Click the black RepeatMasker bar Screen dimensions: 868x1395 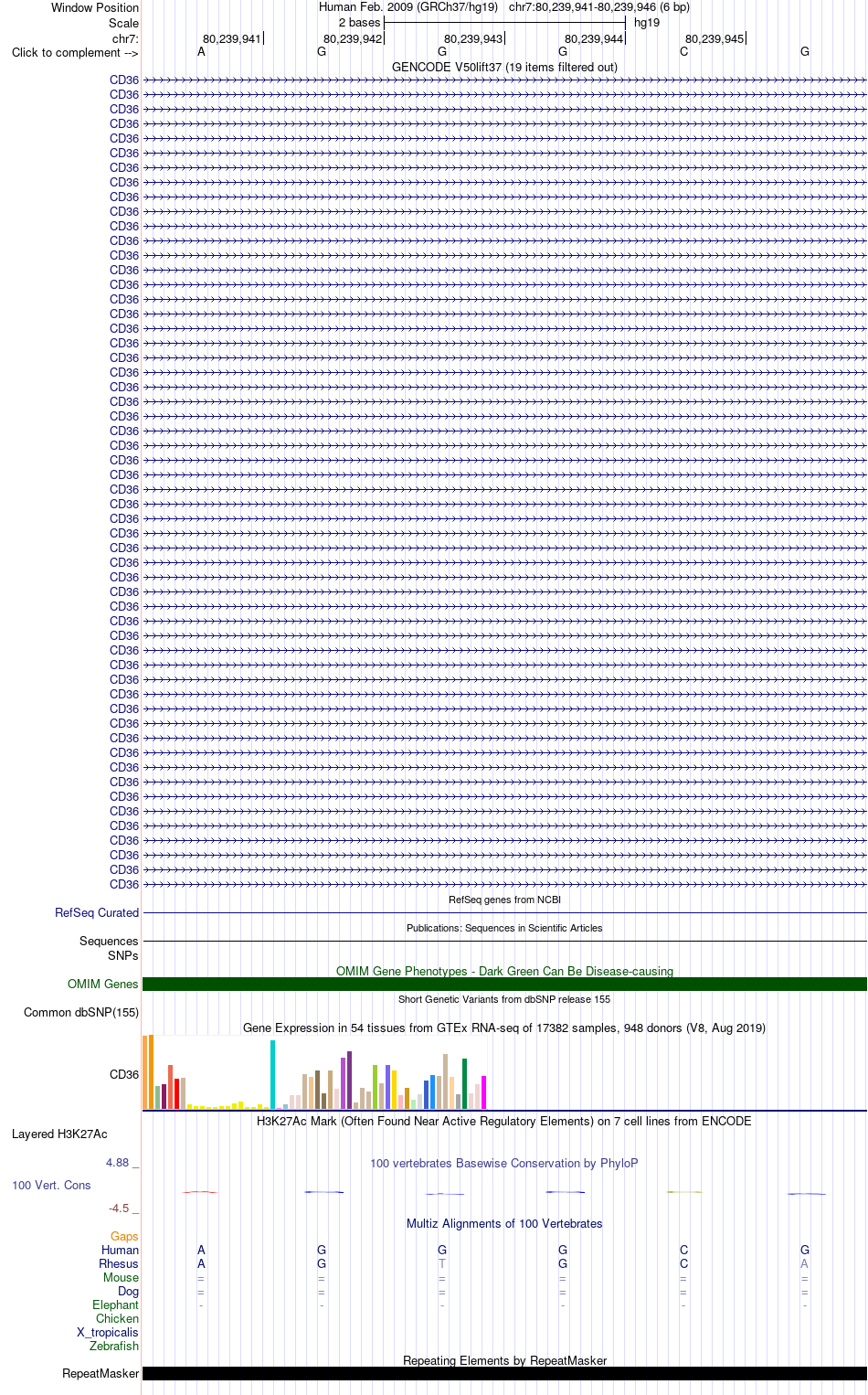[504, 1373]
